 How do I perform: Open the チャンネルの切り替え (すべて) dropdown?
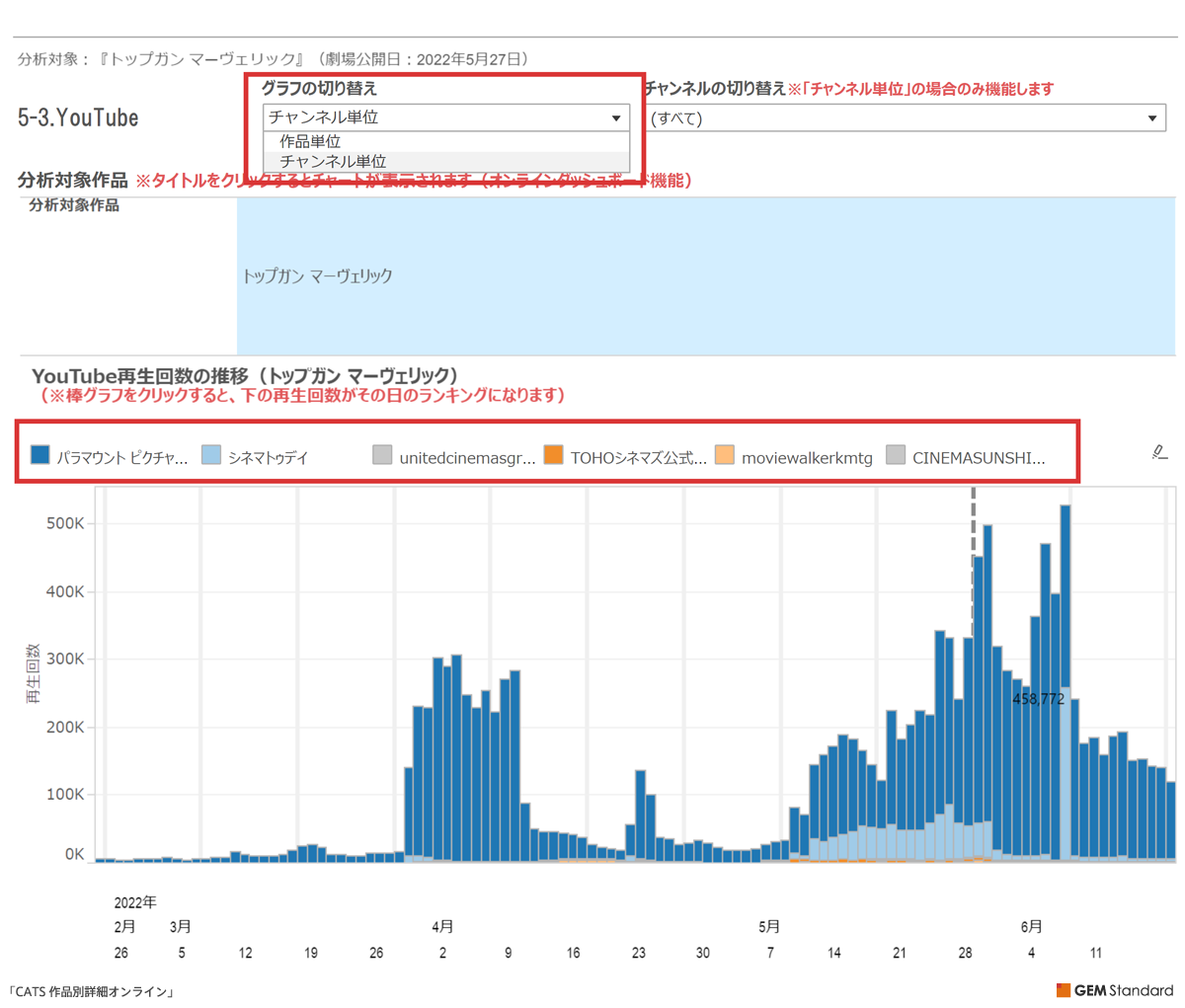[906, 118]
